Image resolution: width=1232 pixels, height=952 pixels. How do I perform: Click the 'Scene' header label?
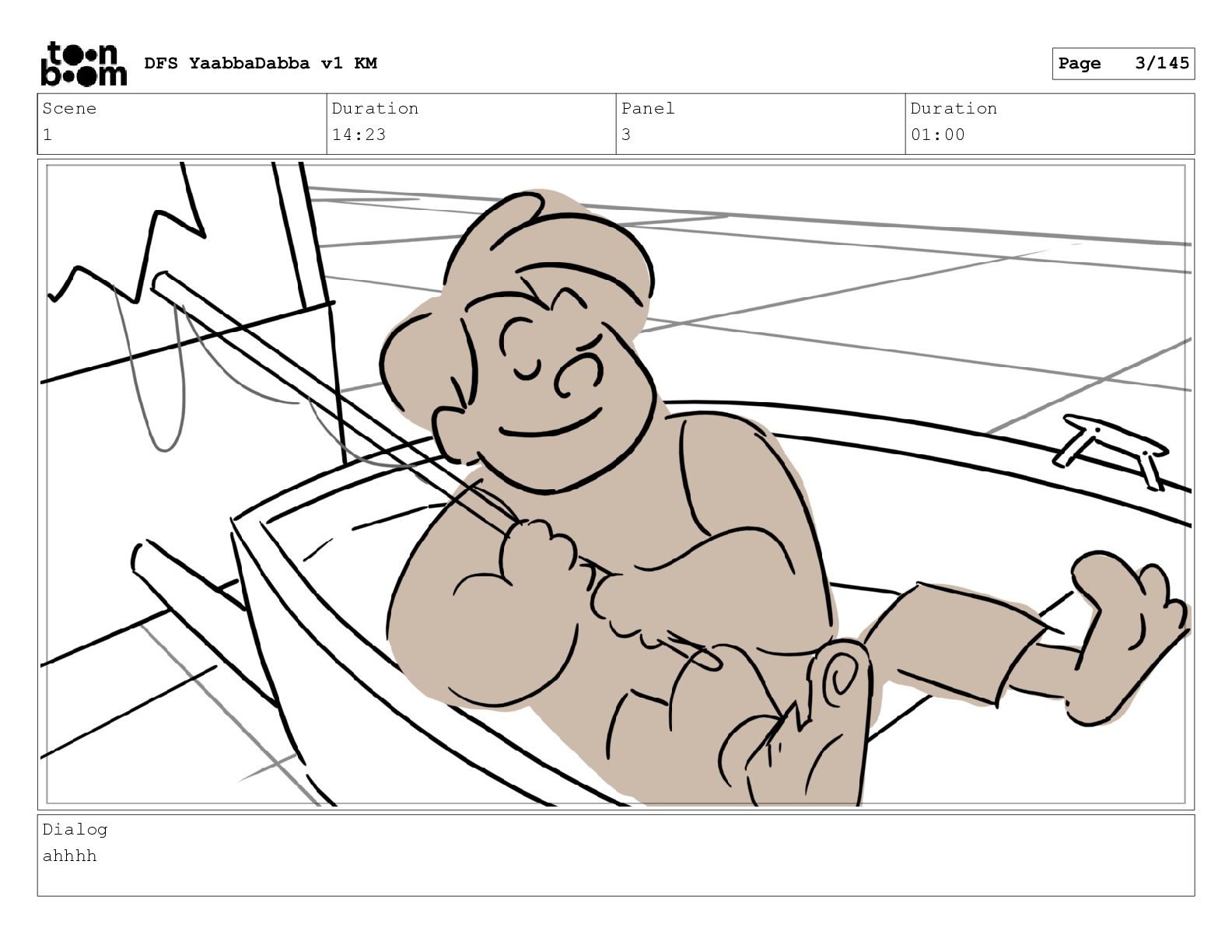pos(69,108)
